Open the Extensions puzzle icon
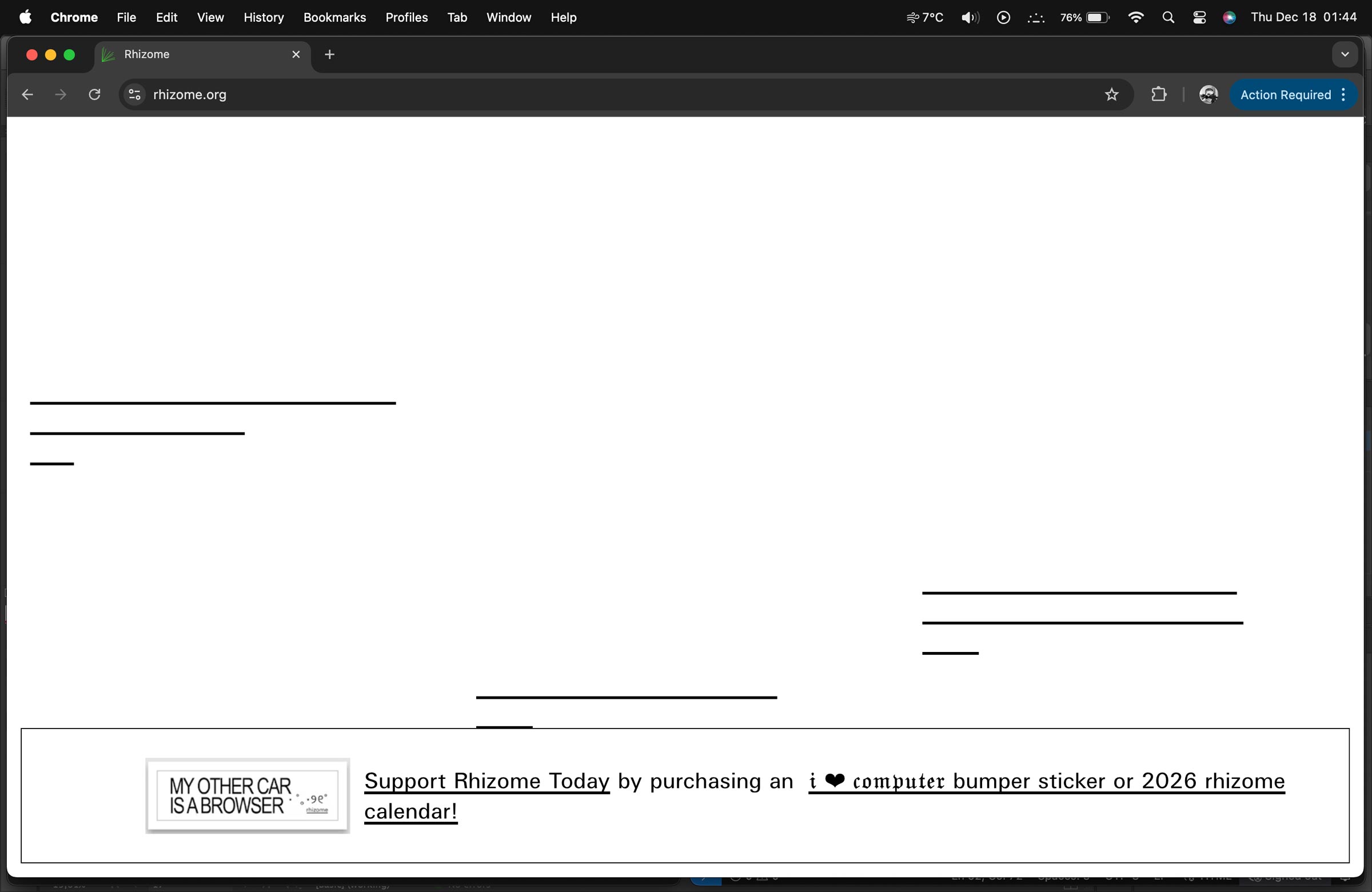 click(1159, 94)
